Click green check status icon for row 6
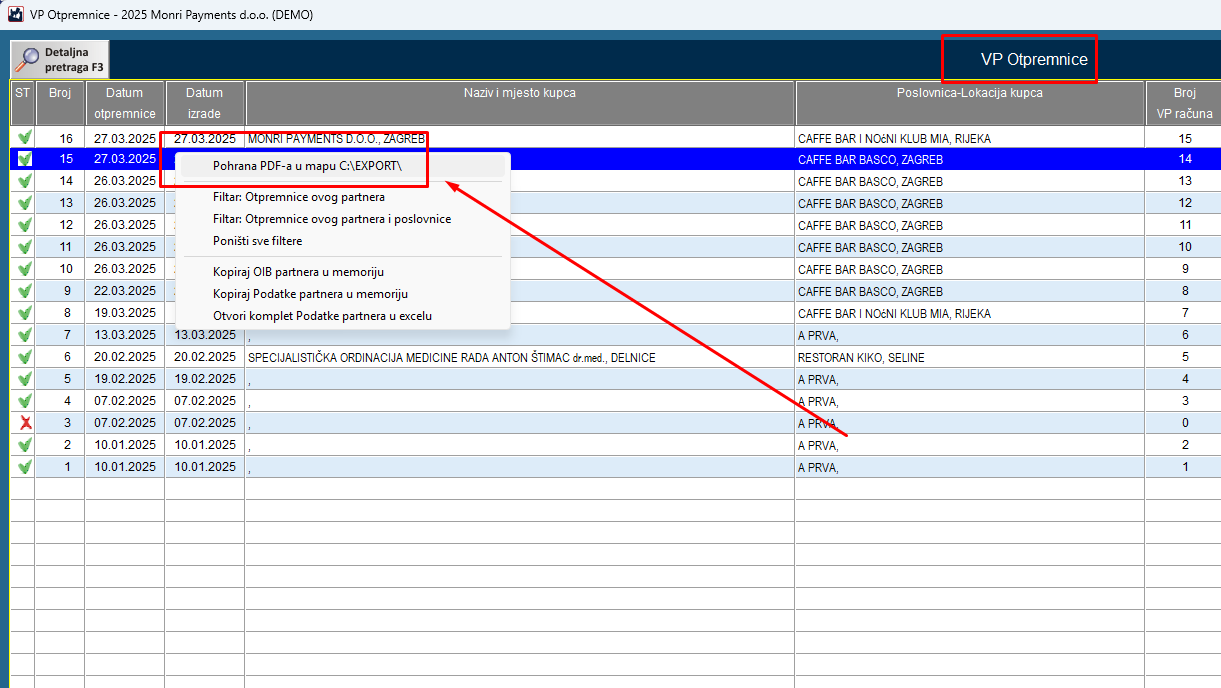This screenshot has width=1221, height=688. click(25, 357)
